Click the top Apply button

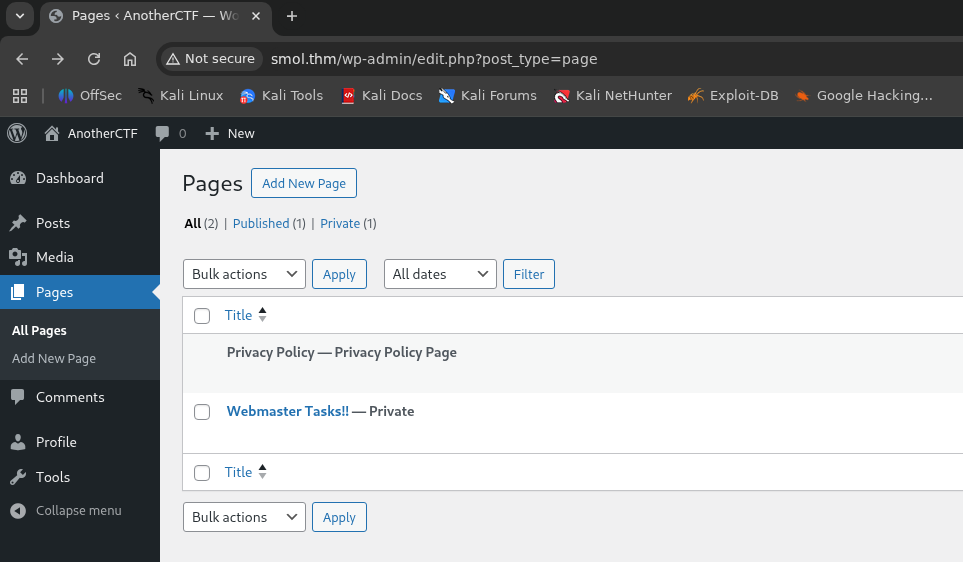[x=339, y=274]
